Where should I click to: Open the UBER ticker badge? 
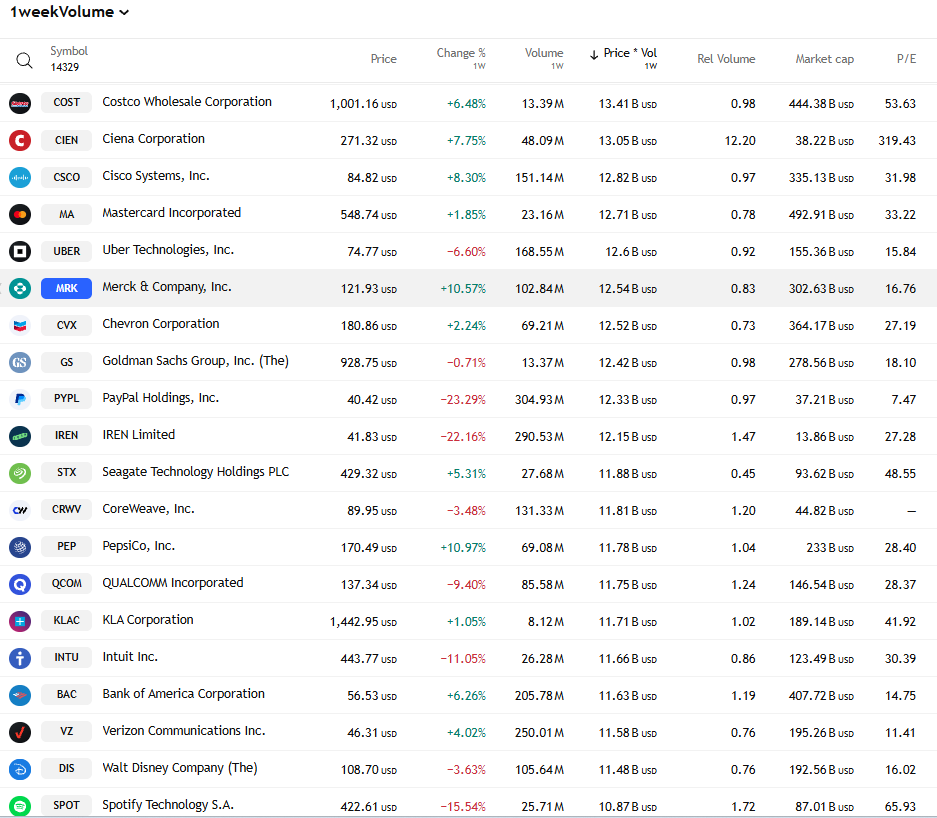coord(66,251)
